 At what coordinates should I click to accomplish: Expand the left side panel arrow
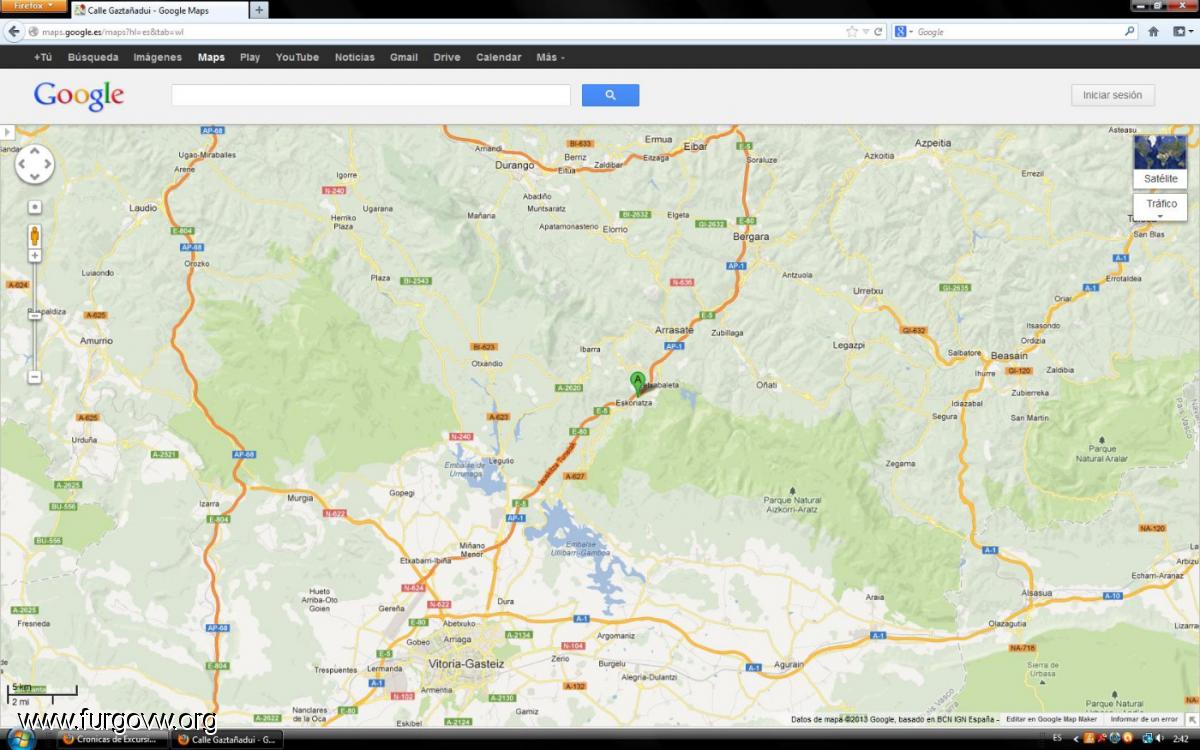click(x=7, y=132)
